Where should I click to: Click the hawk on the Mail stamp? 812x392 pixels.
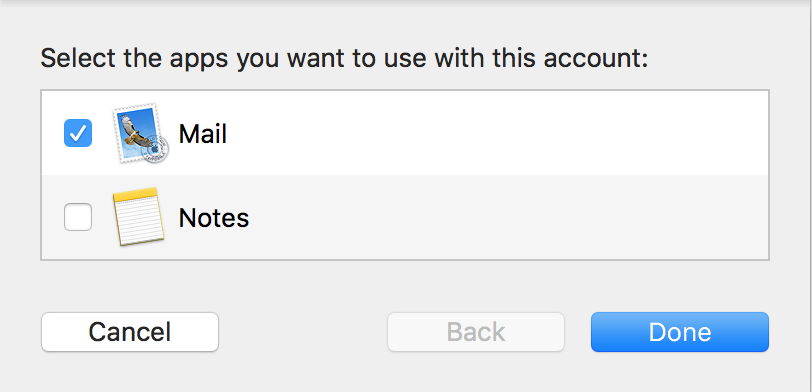tap(135, 131)
